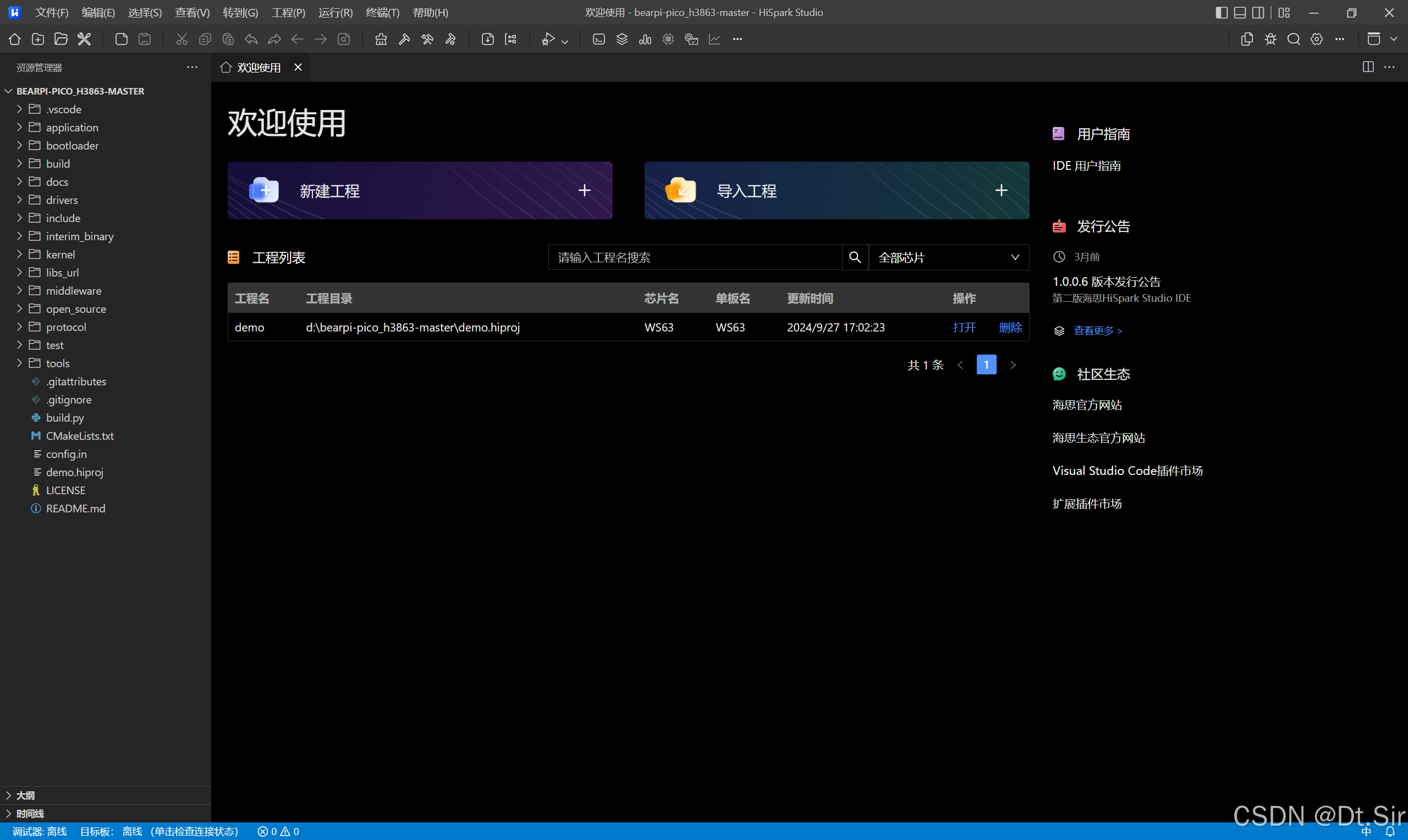The image size is (1408, 840).
Task: Run the rebuild tool icon
Action: point(427,39)
